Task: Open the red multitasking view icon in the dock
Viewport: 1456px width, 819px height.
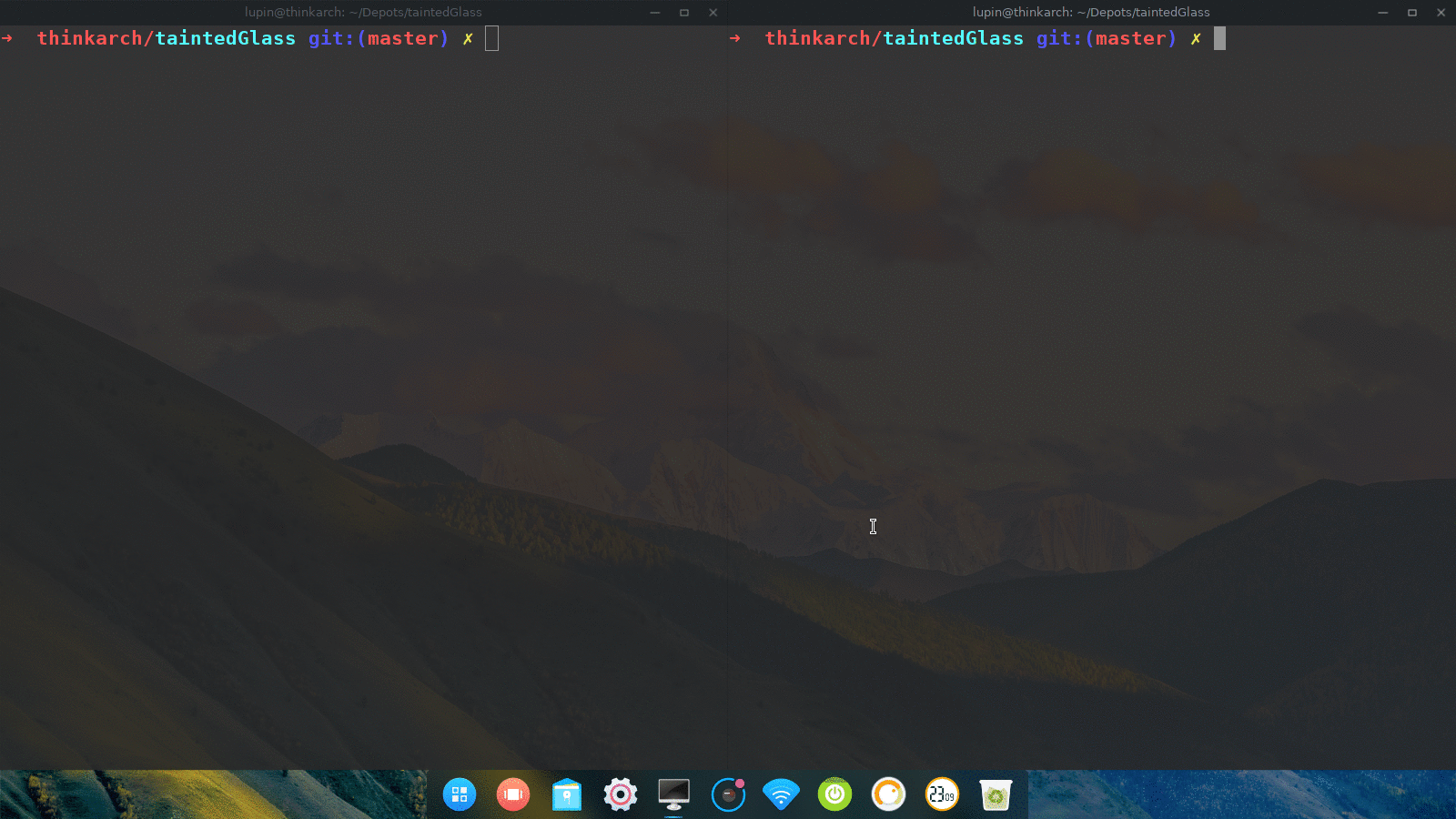Action: [x=513, y=794]
